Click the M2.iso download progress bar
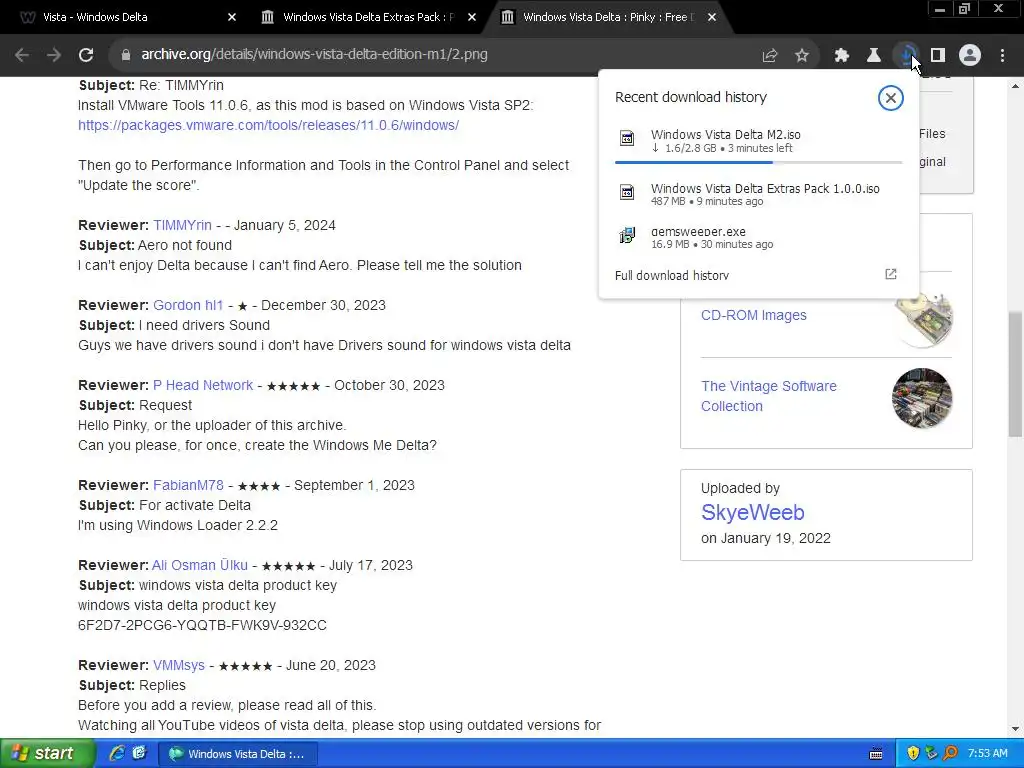Screen dimensions: 1024x768 [758, 162]
